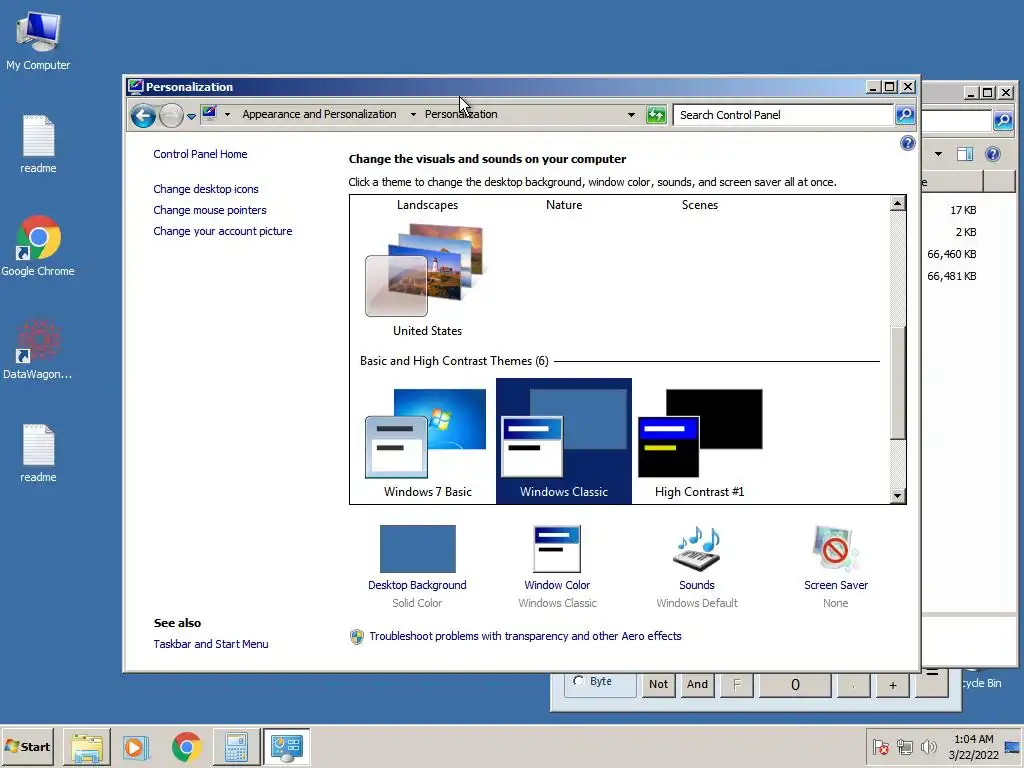Image resolution: width=1024 pixels, height=768 pixels.
Task: Click the Landscapes theme label
Action: (427, 204)
